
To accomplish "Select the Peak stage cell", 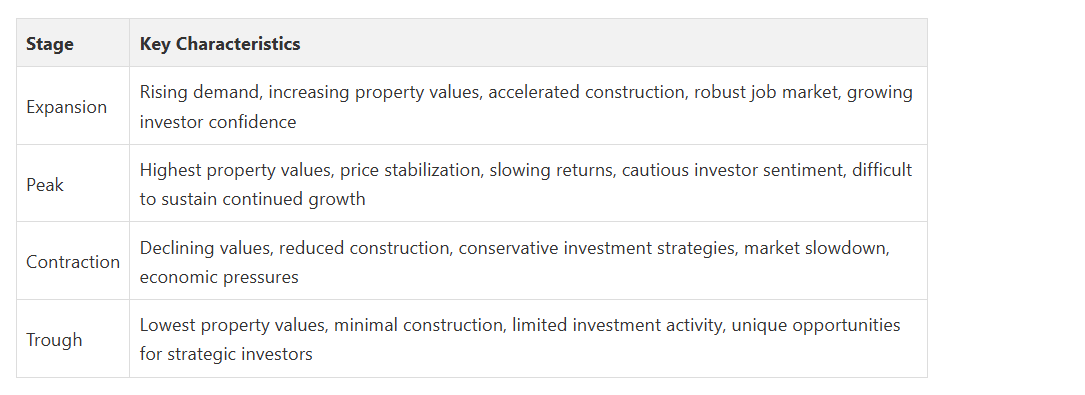I will (x=73, y=183).
